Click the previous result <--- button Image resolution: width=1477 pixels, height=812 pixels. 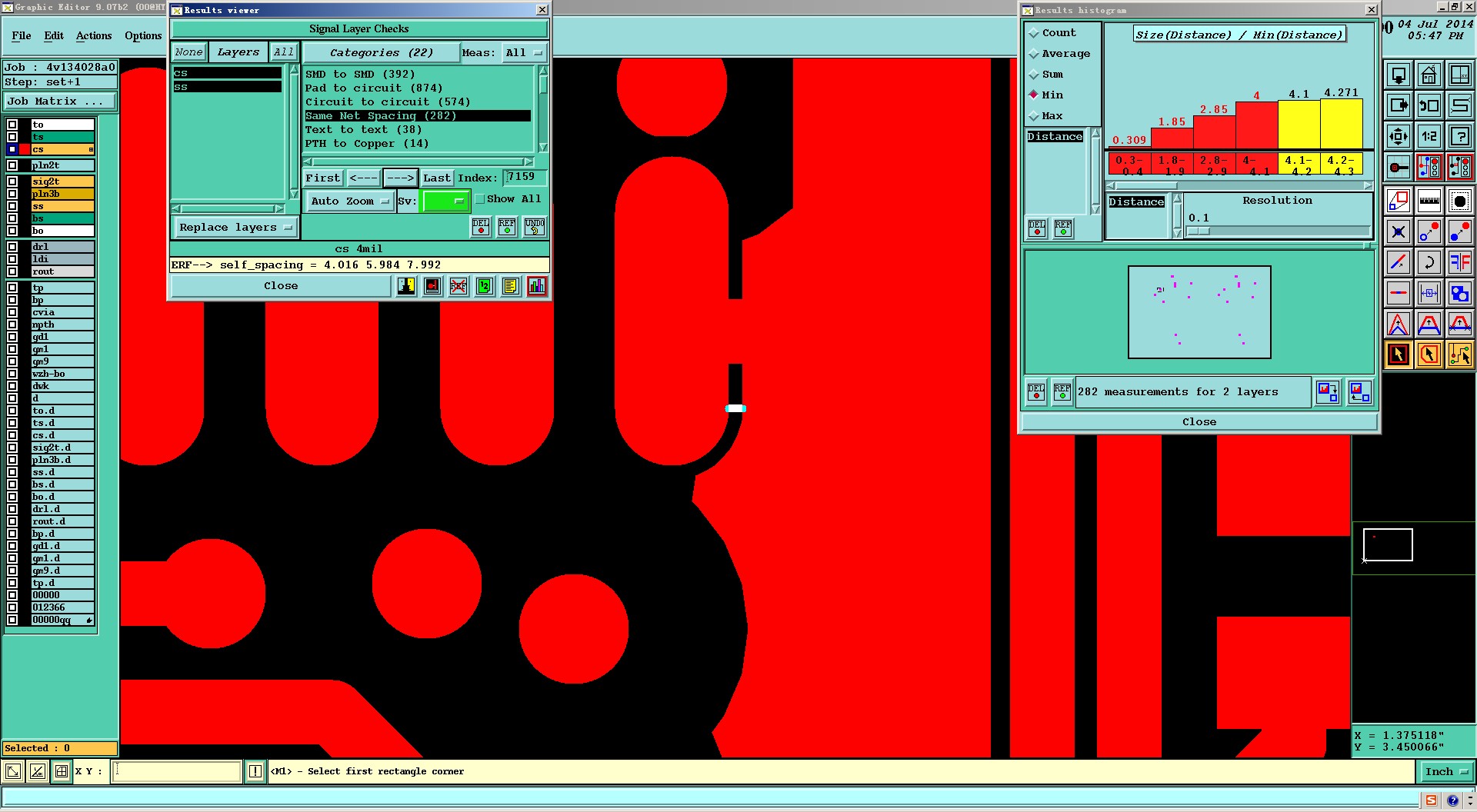point(363,178)
